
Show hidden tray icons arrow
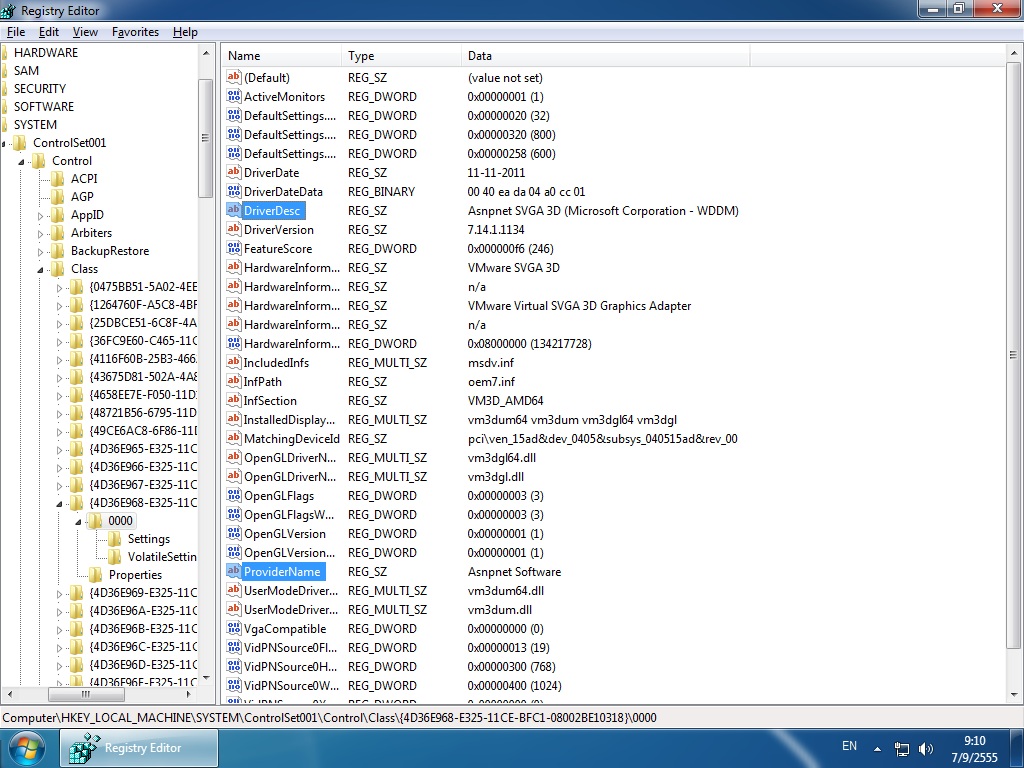[x=877, y=749]
